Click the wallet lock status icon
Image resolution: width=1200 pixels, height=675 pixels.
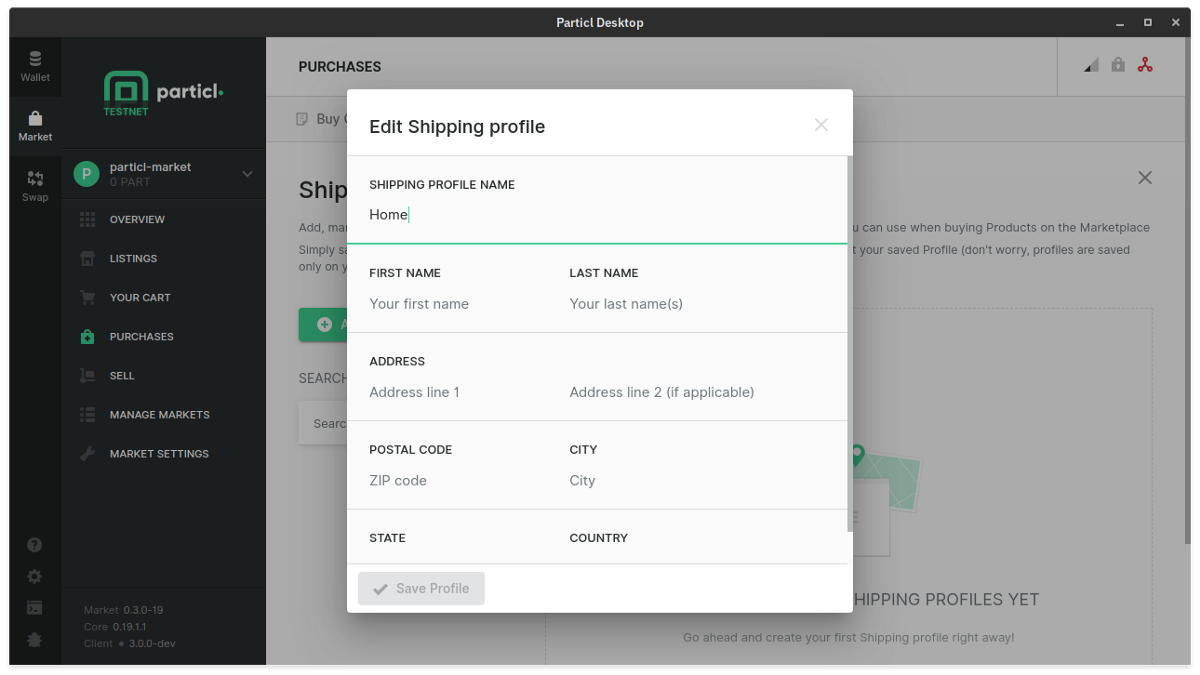click(1118, 65)
